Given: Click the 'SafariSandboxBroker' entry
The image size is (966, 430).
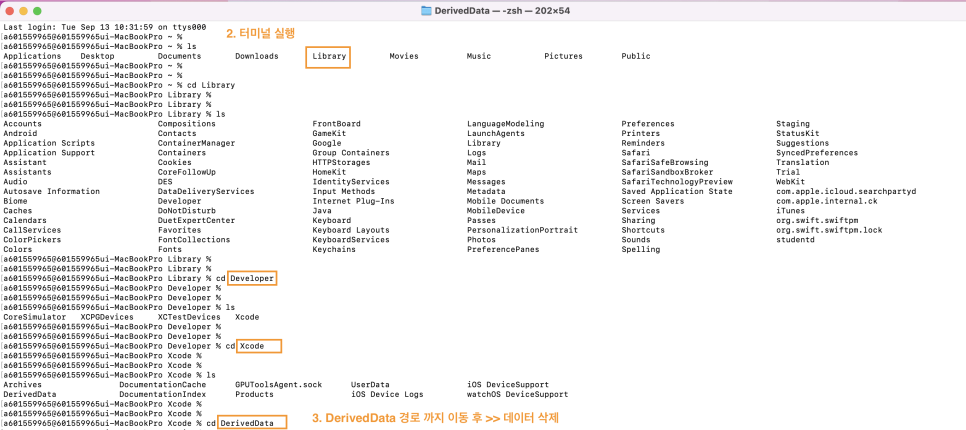Looking at the screenshot, I should (x=667, y=172).
